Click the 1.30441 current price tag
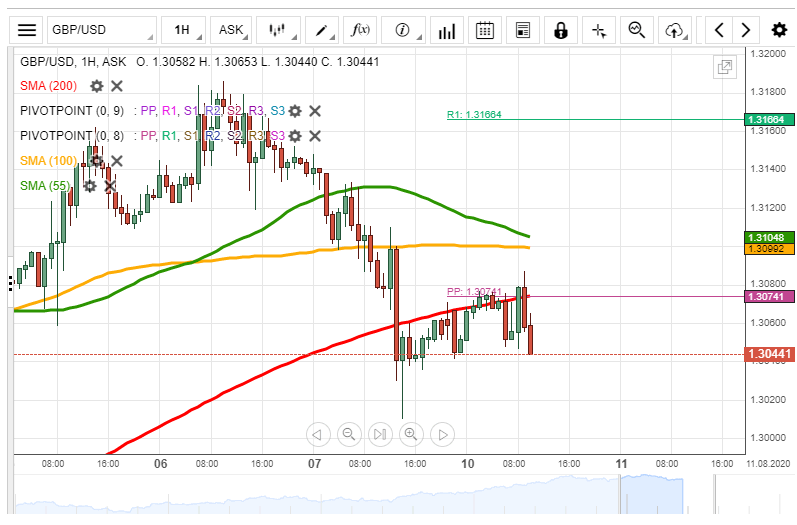Viewport: 797px width, 525px height. 769,354
